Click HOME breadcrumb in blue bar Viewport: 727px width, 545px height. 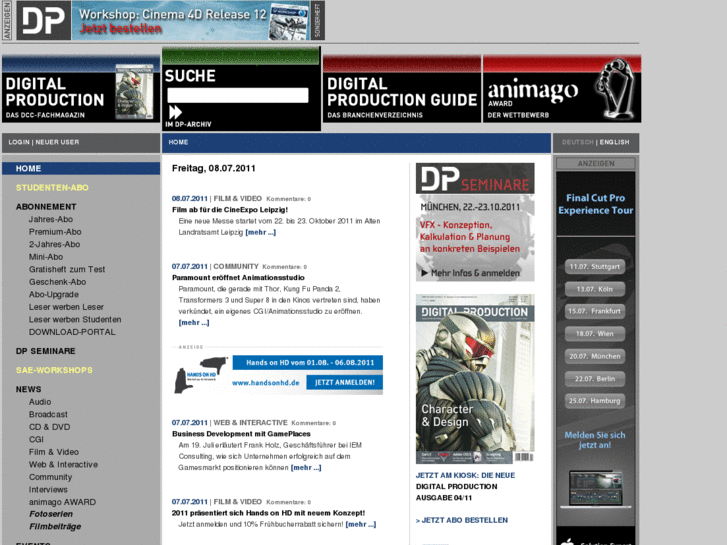(x=179, y=142)
